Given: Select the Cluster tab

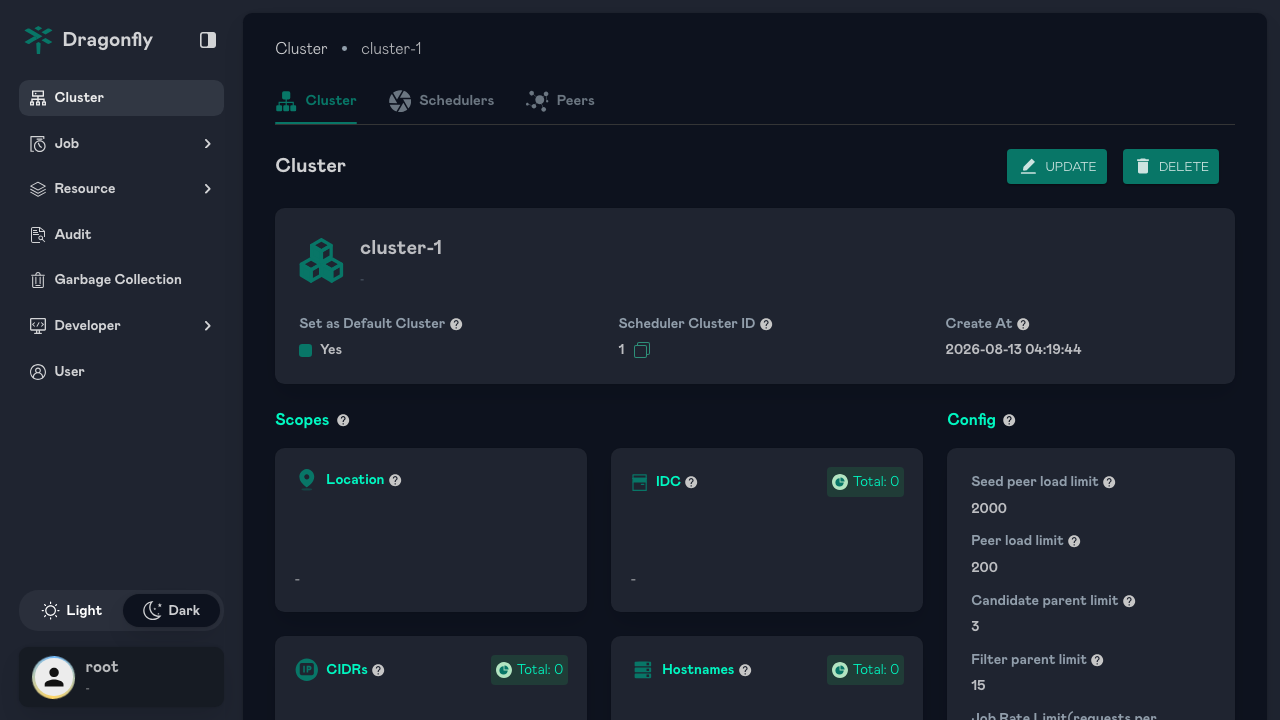Looking at the screenshot, I should [x=316, y=101].
